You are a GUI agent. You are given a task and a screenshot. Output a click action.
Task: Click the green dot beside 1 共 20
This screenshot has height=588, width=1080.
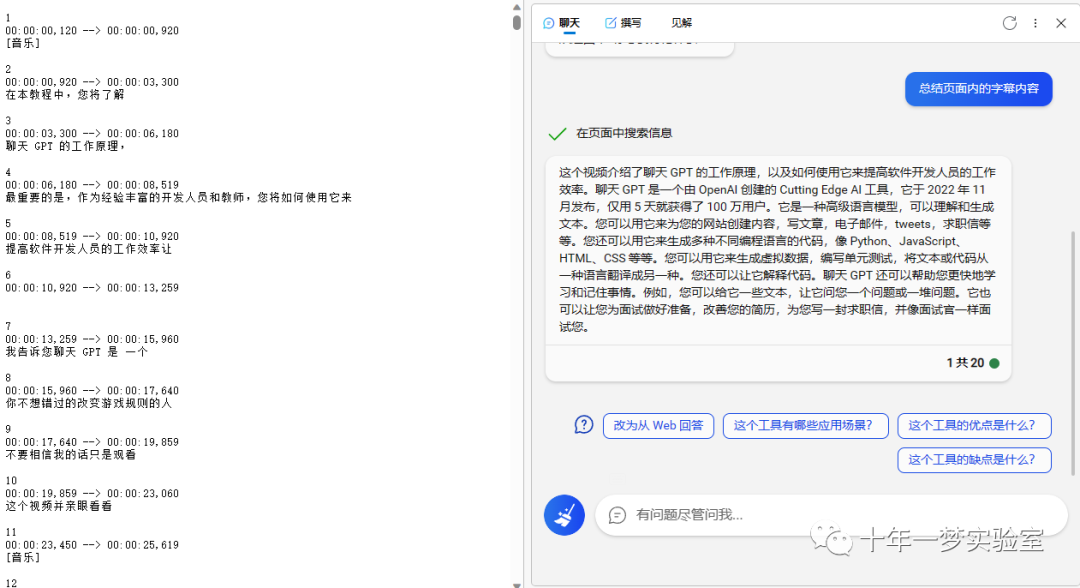point(994,363)
